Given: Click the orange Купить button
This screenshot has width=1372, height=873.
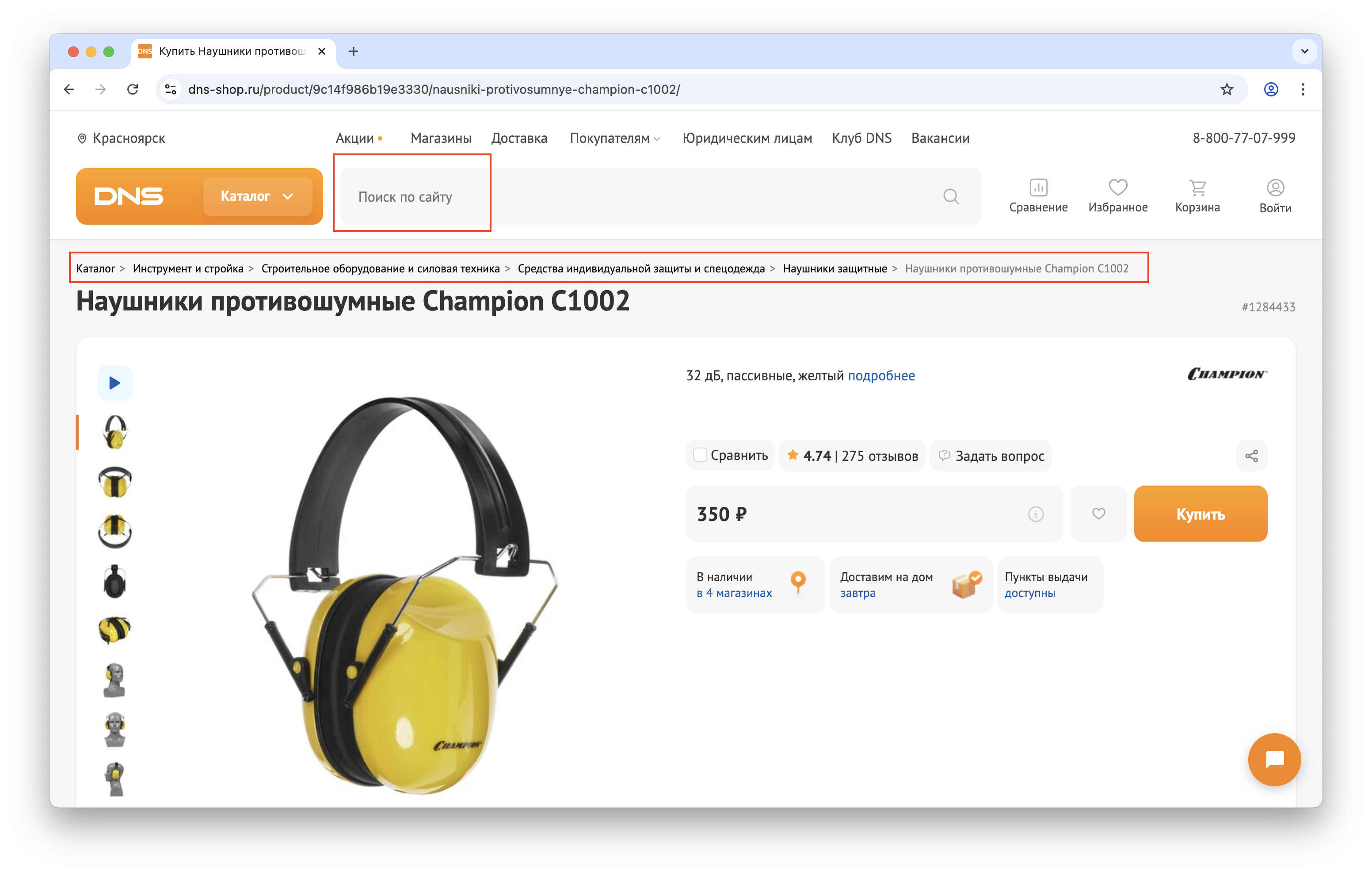Looking at the screenshot, I should pyautogui.click(x=1200, y=514).
